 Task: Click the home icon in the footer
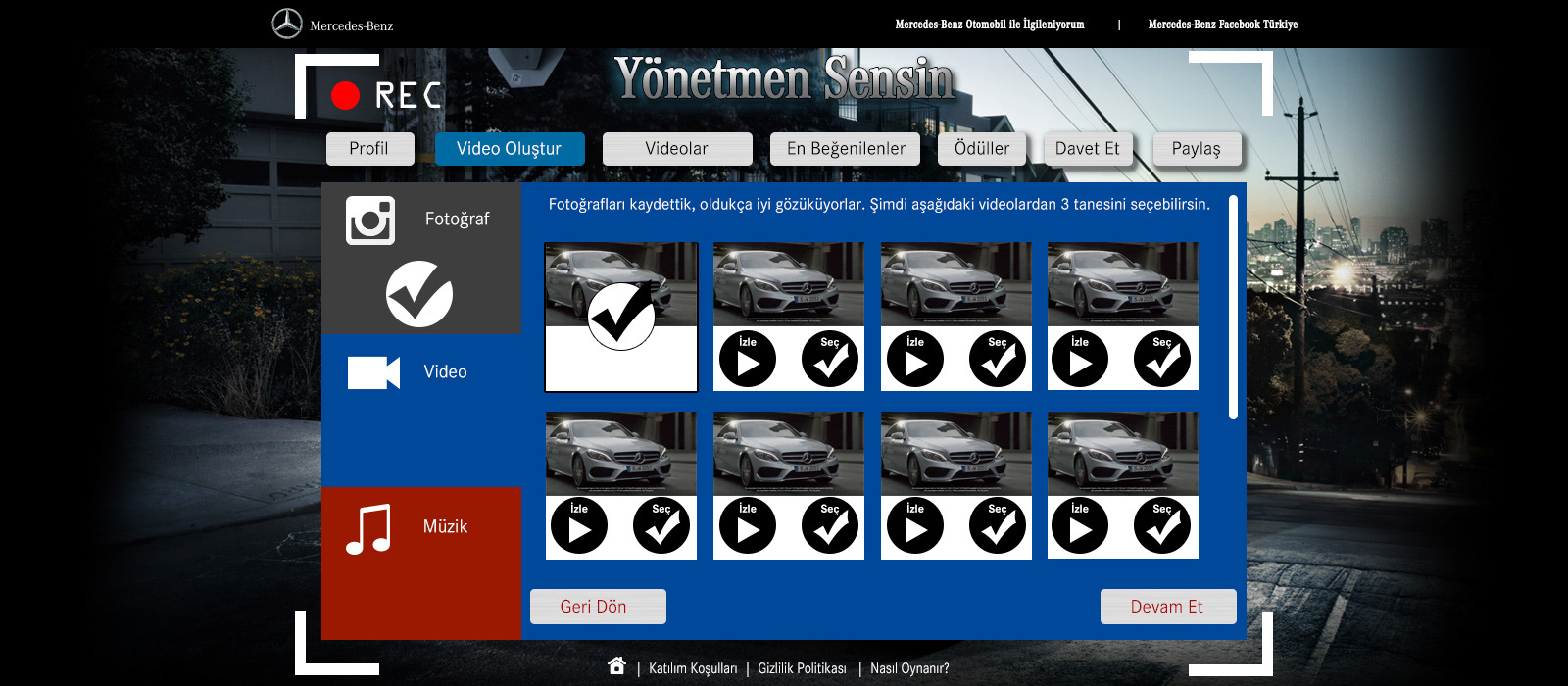[x=616, y=666]
